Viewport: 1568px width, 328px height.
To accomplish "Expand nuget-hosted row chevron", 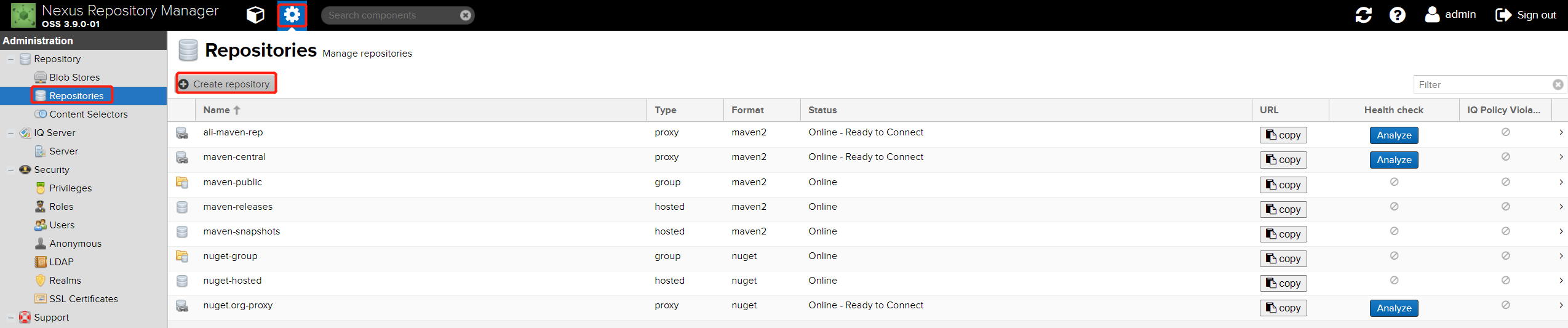I will 1561,281.
